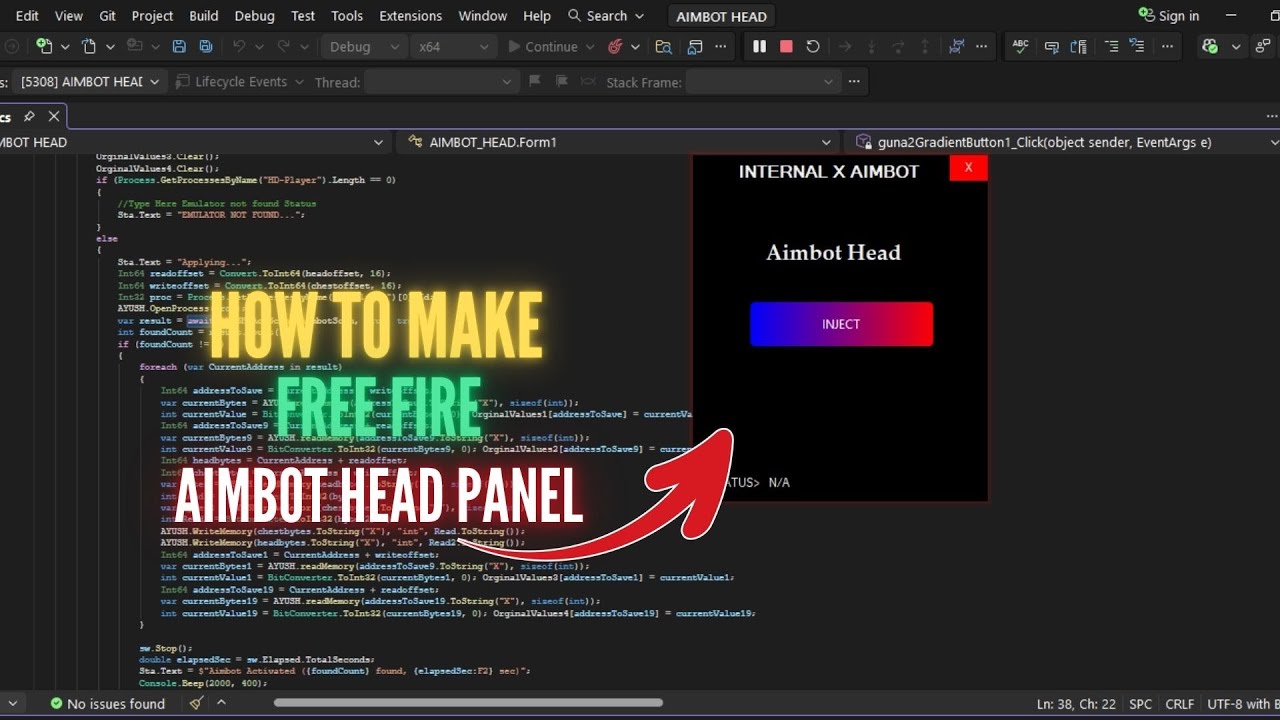Click the thread flag icon

coord(535,82)
